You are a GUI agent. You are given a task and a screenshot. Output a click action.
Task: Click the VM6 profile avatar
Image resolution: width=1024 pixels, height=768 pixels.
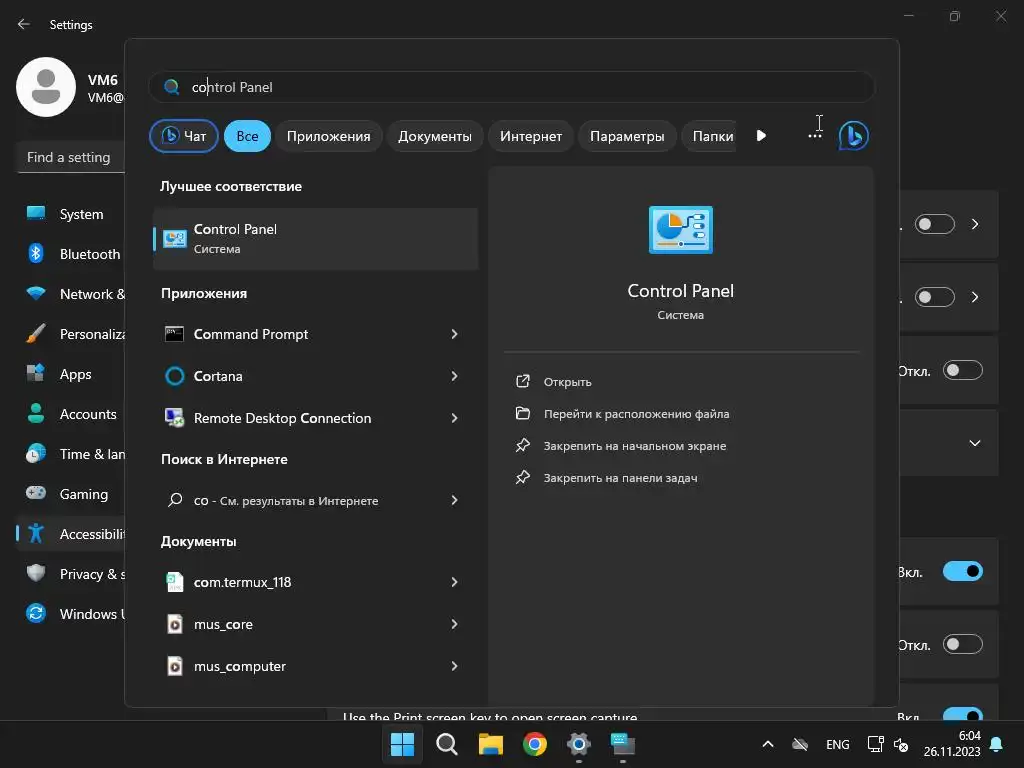[x=46, y=87]
